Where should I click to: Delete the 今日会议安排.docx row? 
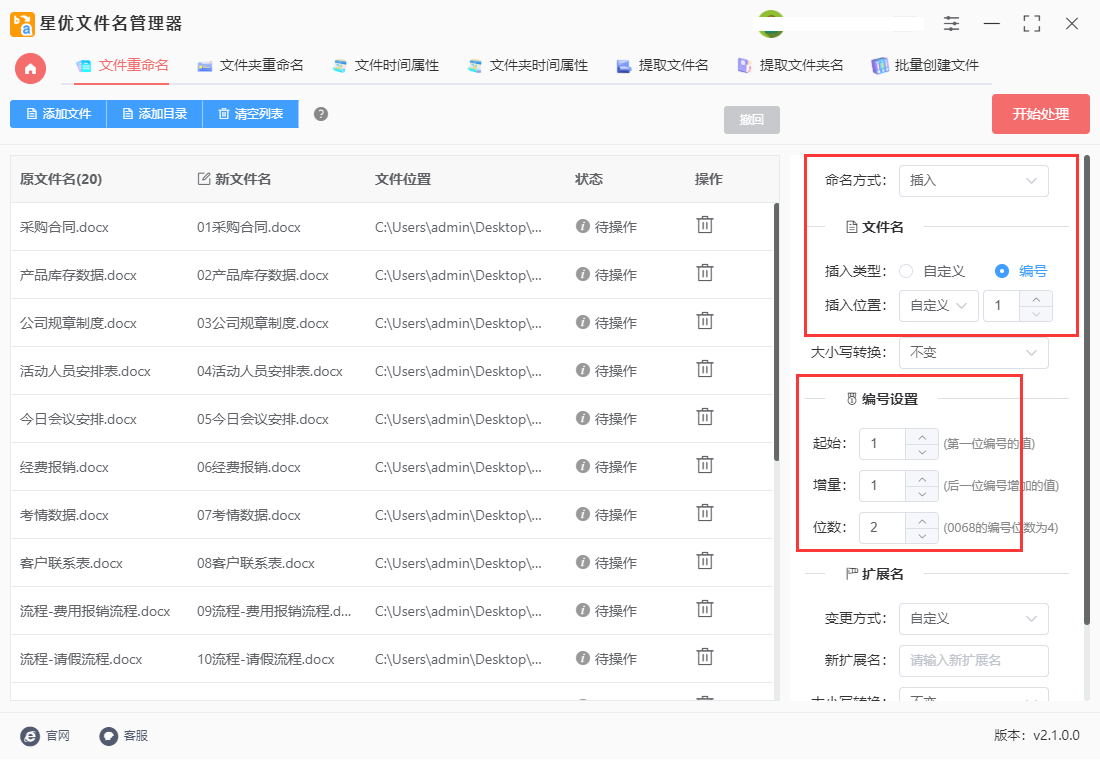pyautogui.click(x=704, y=418)
